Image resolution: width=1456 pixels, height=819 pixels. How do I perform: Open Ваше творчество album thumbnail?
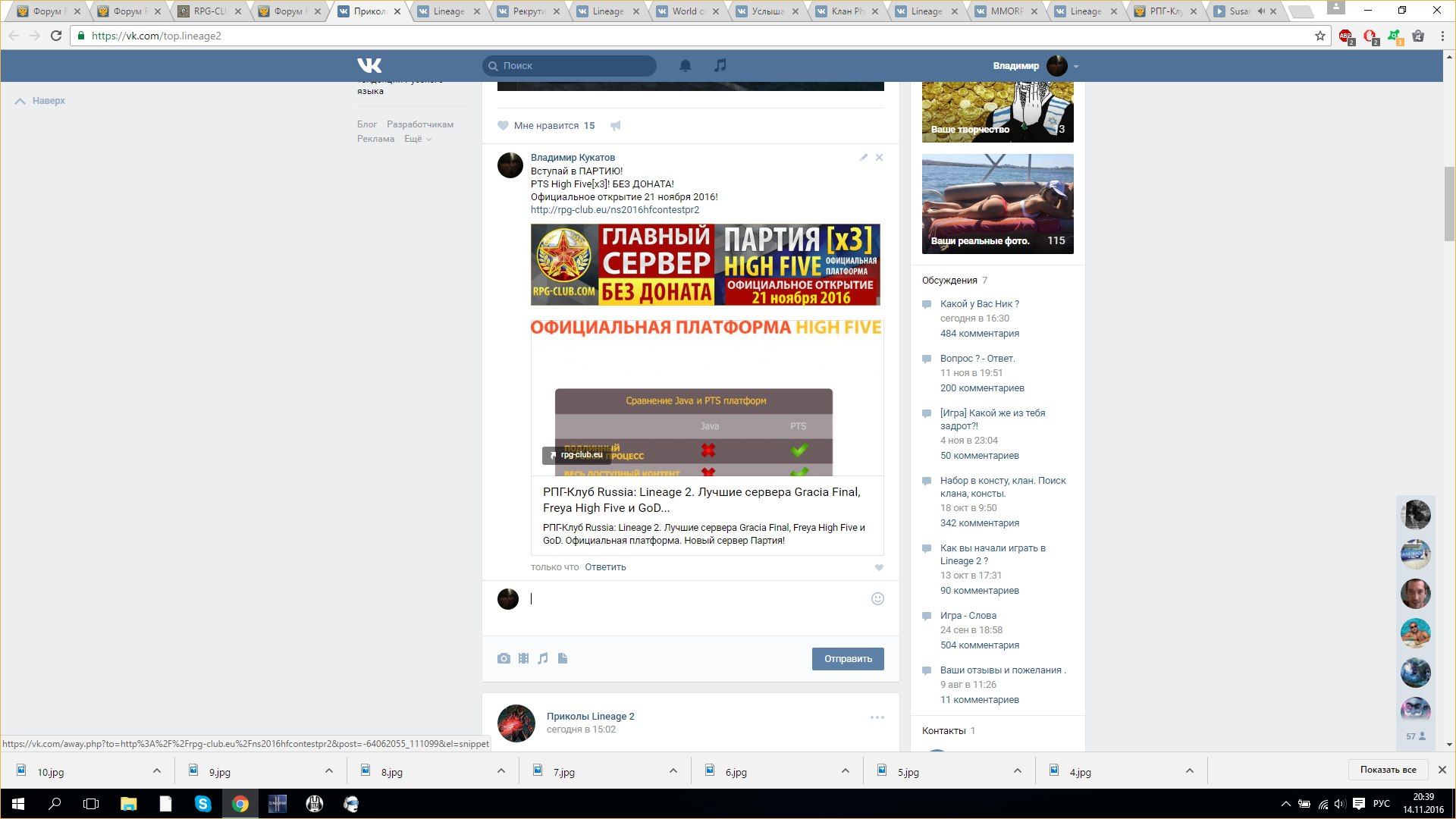[x=997, y=112]
